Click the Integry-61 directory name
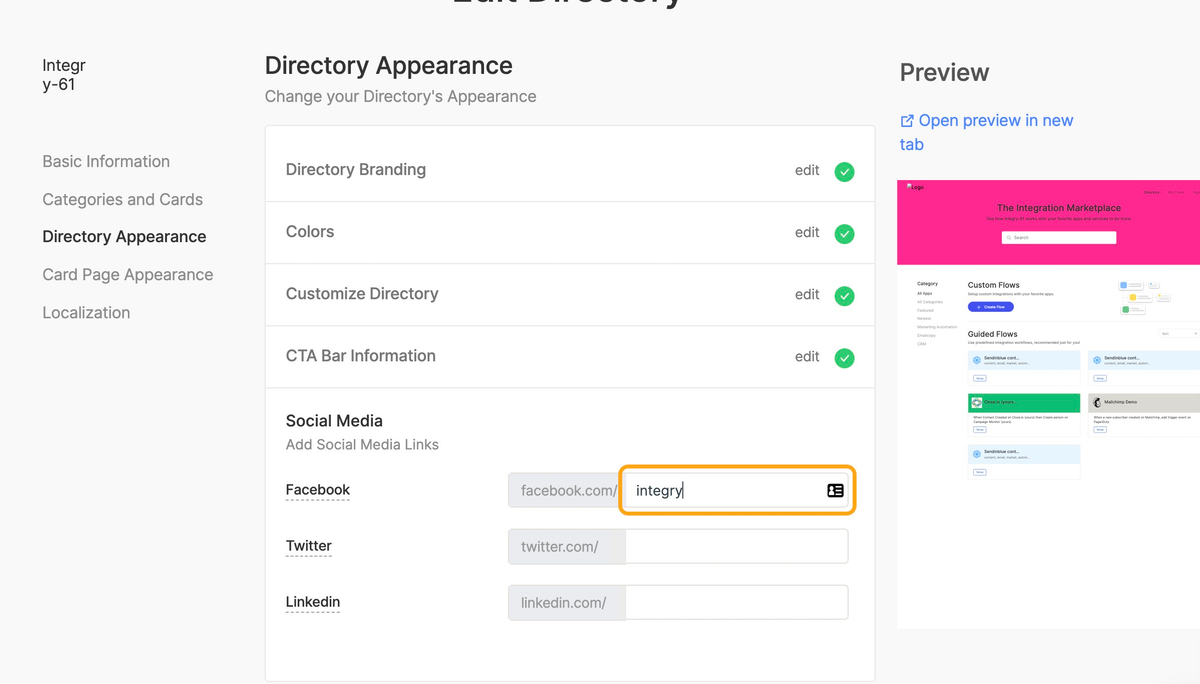1200x684 pixels. tap(64, 75)
